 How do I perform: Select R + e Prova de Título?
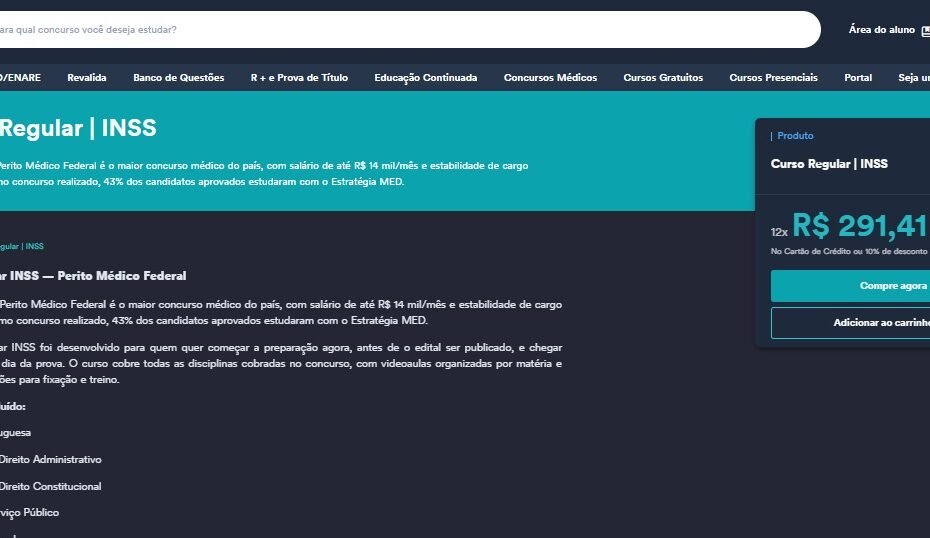[x=299, y=78]
